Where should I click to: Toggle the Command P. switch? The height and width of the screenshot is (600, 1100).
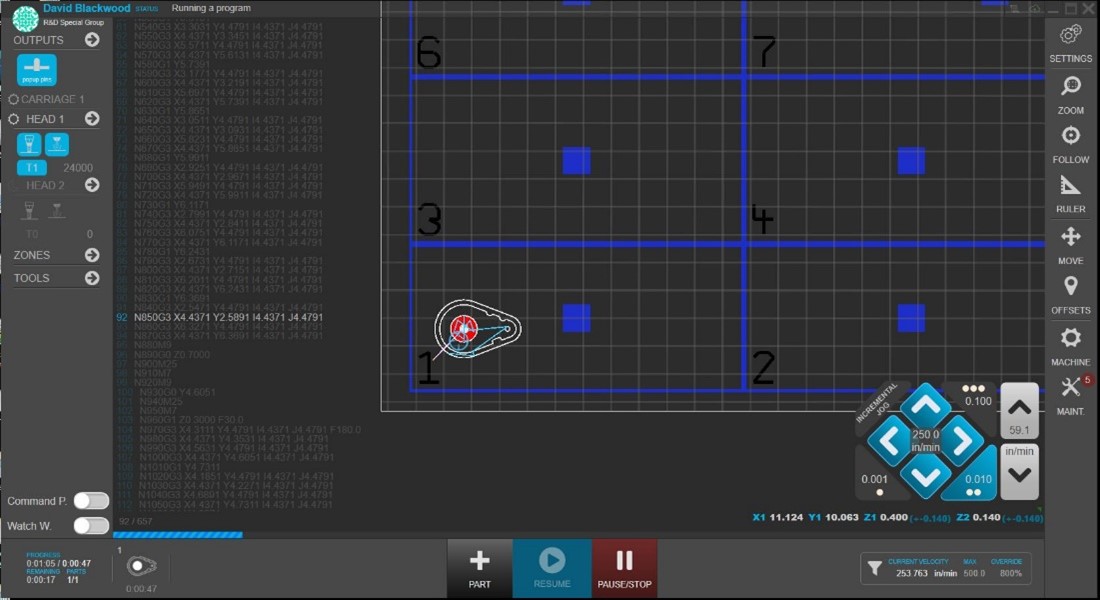(92, 501)
